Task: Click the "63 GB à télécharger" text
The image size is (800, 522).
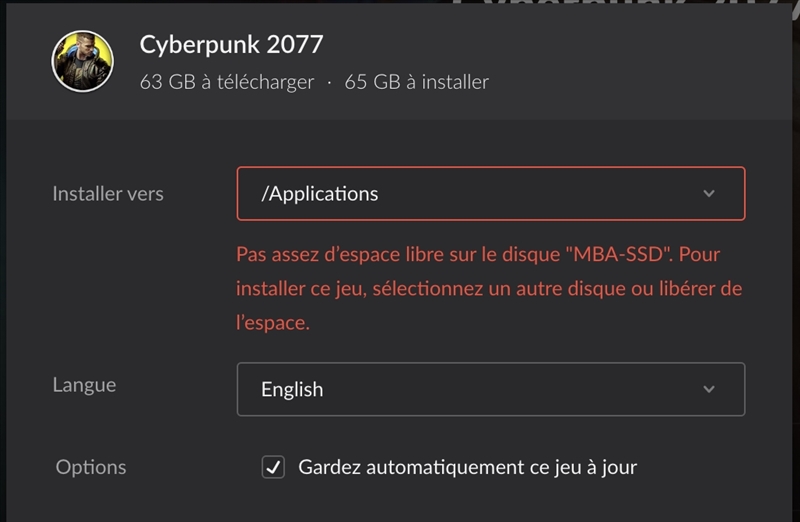Action: coord(227,82)
